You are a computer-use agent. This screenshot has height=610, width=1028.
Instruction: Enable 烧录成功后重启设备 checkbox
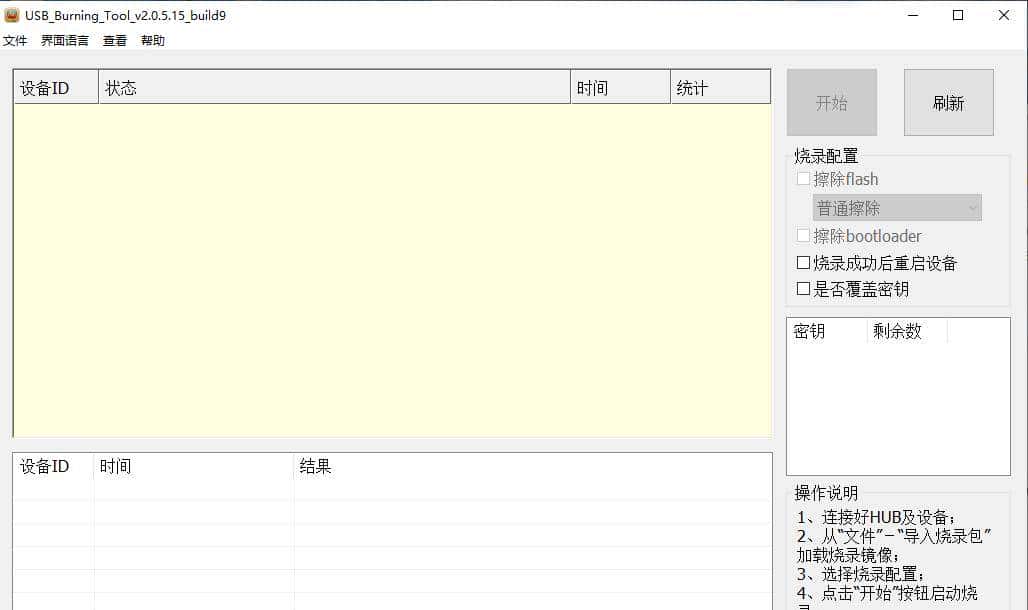coord(803,263)
